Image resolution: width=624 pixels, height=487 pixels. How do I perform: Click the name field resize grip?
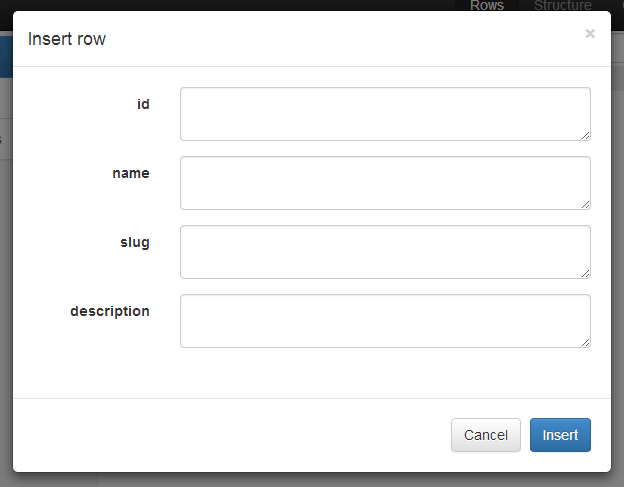585,205
